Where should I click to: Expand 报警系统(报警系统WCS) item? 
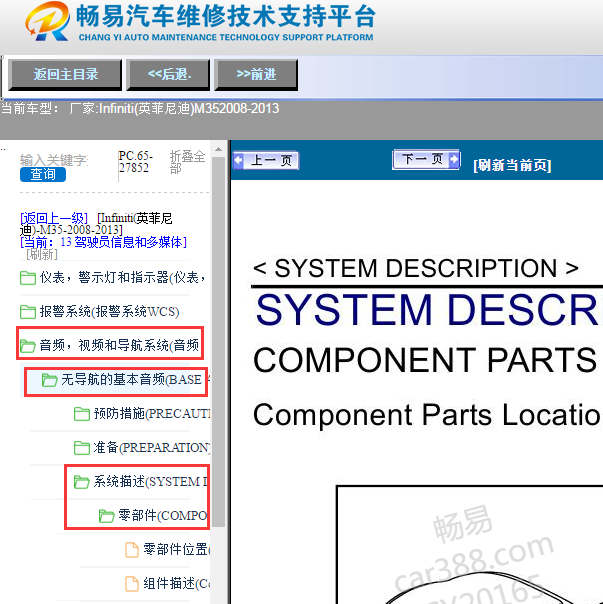109,311
